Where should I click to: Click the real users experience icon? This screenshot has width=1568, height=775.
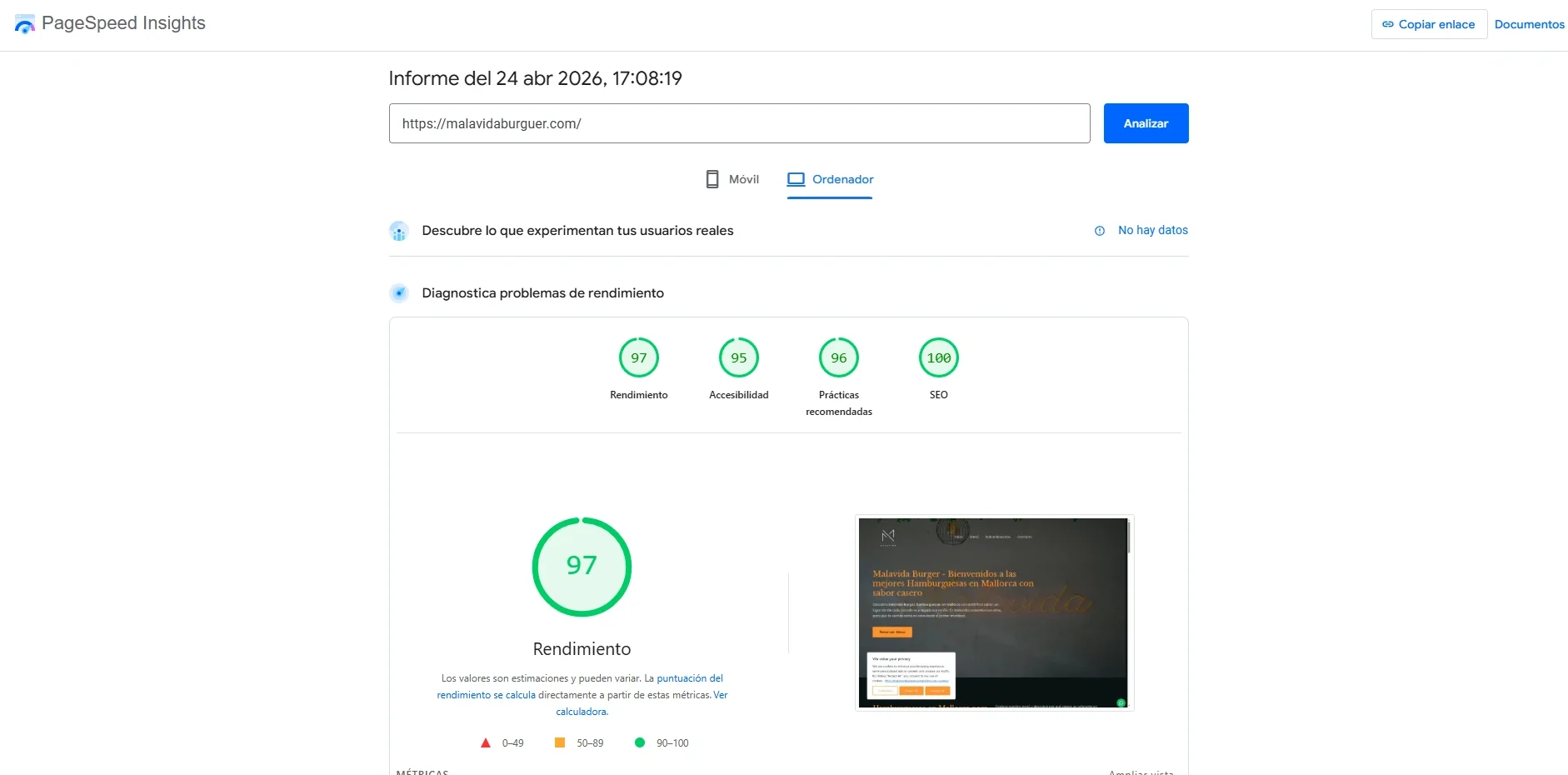(399, 231)
